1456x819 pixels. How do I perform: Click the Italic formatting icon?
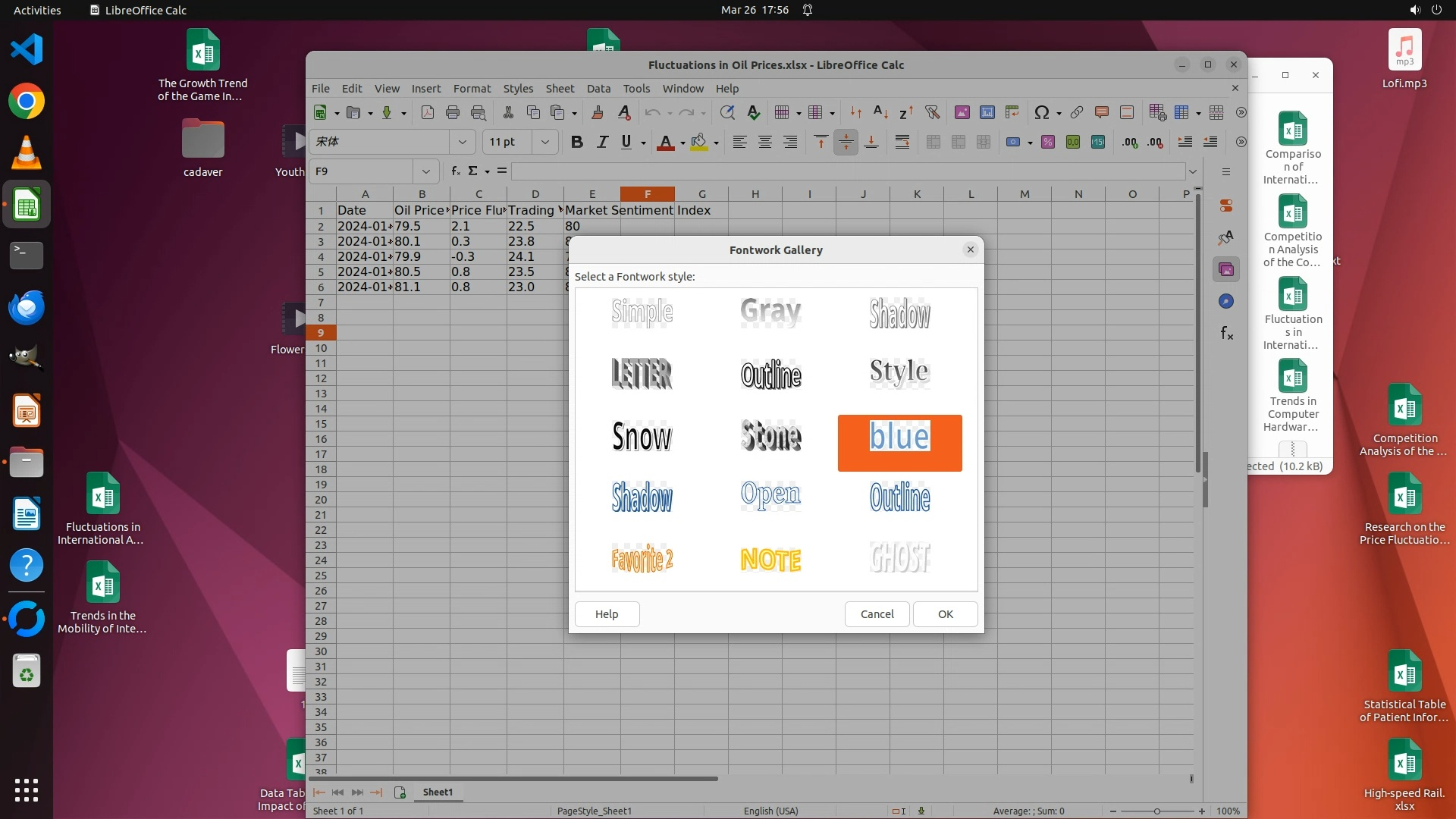click(602, 142)
